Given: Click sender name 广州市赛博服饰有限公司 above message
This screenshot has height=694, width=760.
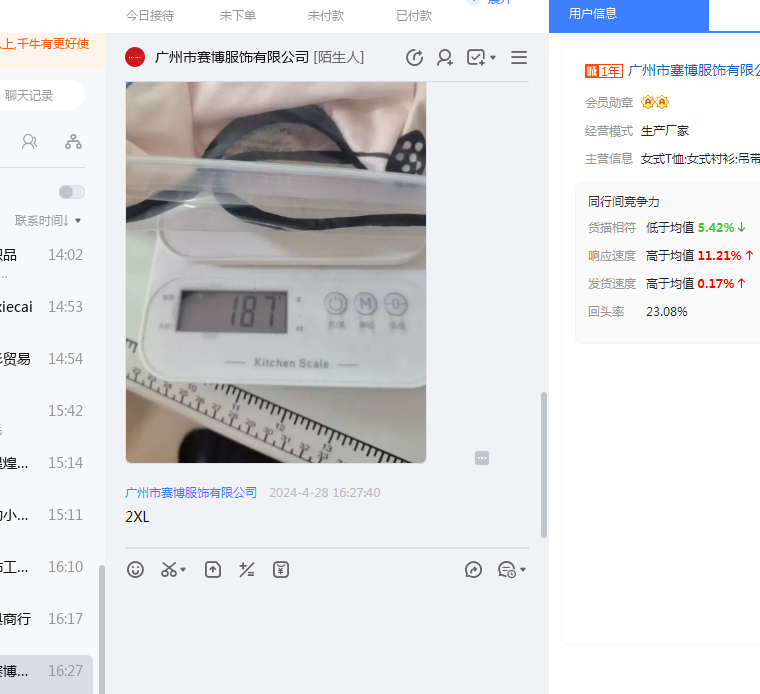Looking at the screenshot, I should point(191,492).
